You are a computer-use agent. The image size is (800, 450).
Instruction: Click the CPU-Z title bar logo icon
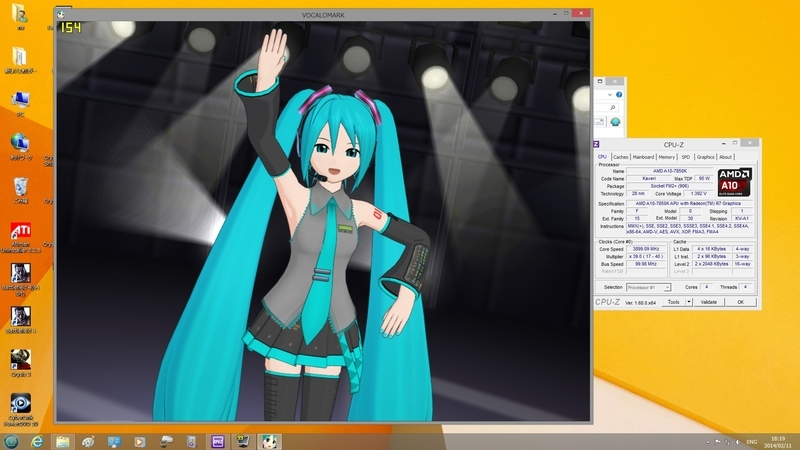click(x=596, y=144)
